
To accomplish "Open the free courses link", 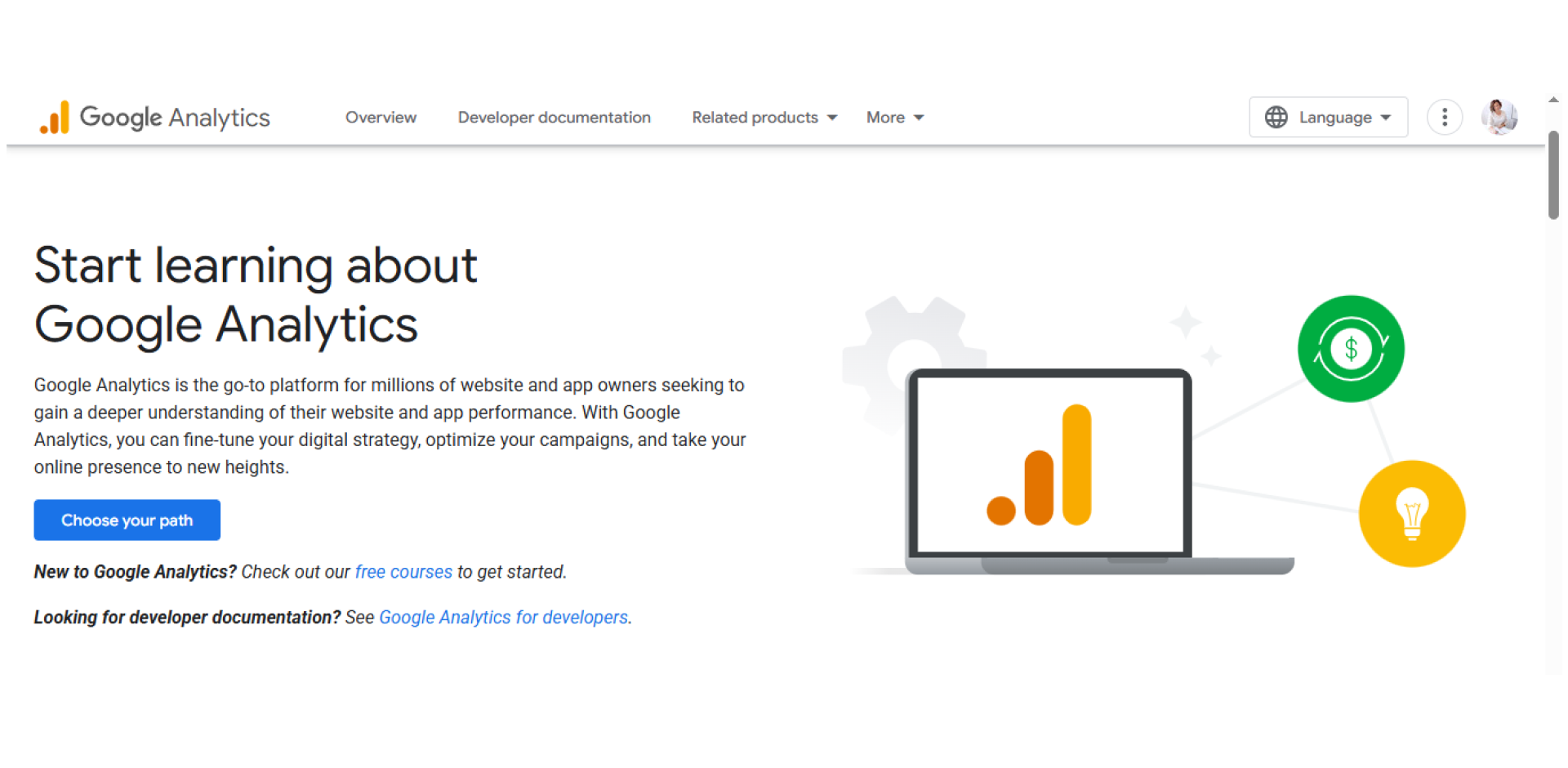I will click(403, 572).
